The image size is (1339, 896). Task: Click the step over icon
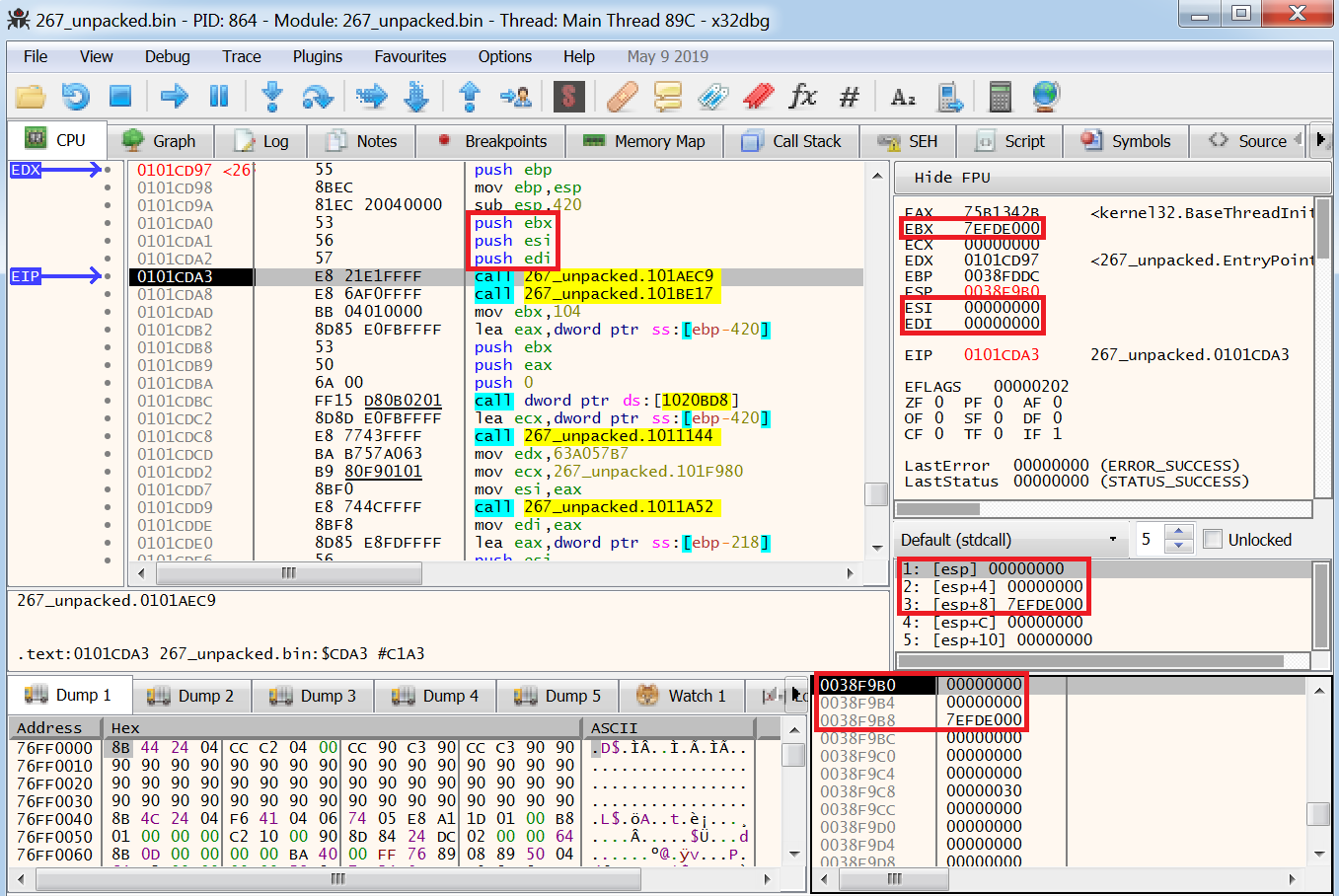[317, 97]
